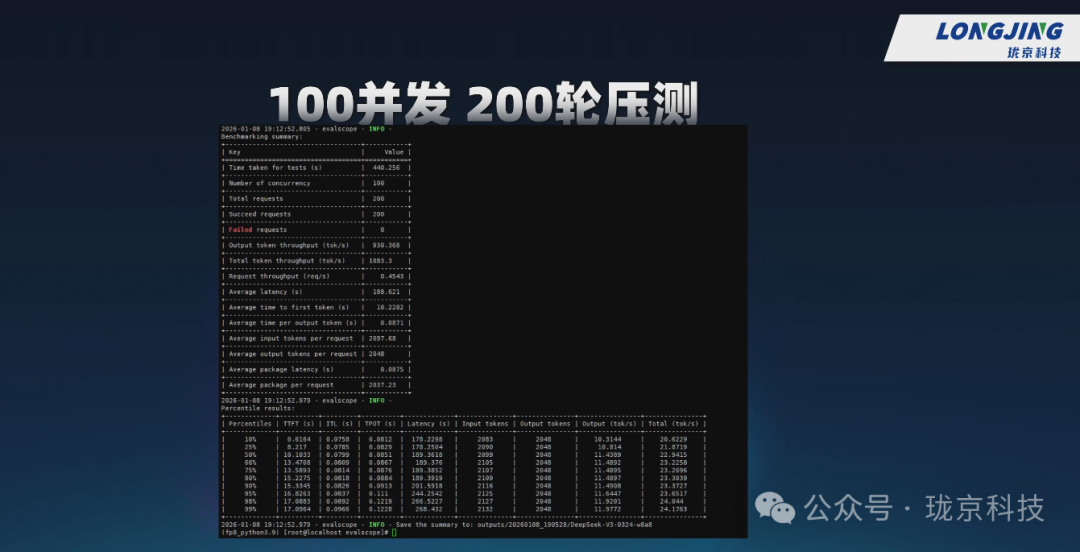Select the 'Total (tok/s)' column header

click(673, 424)
